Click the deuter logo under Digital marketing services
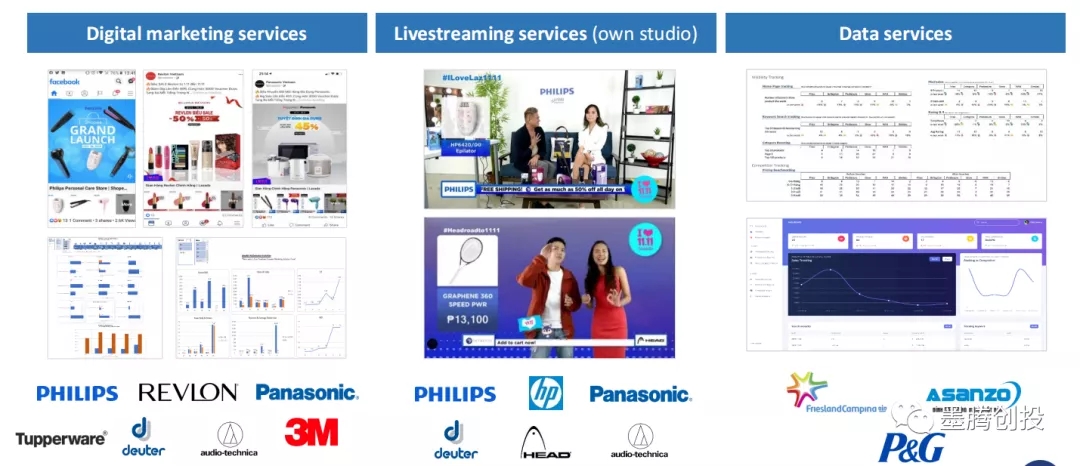The width and height of the screenshot is (1080, 466). click(x=143, y=437)
